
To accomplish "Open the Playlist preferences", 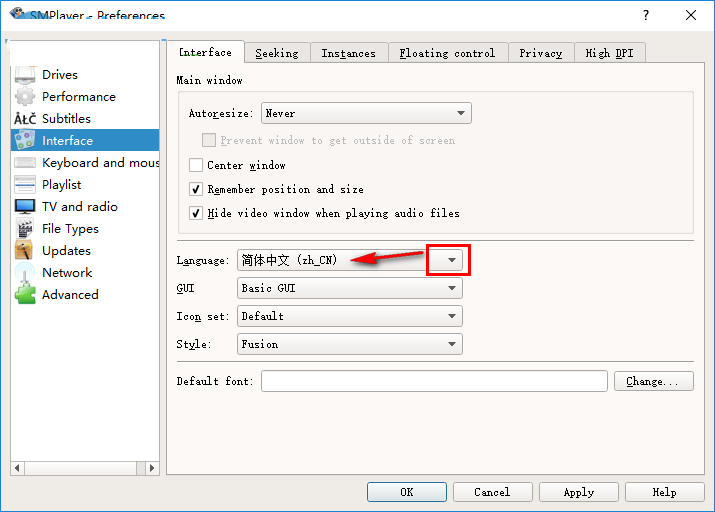I will [85, 185].
